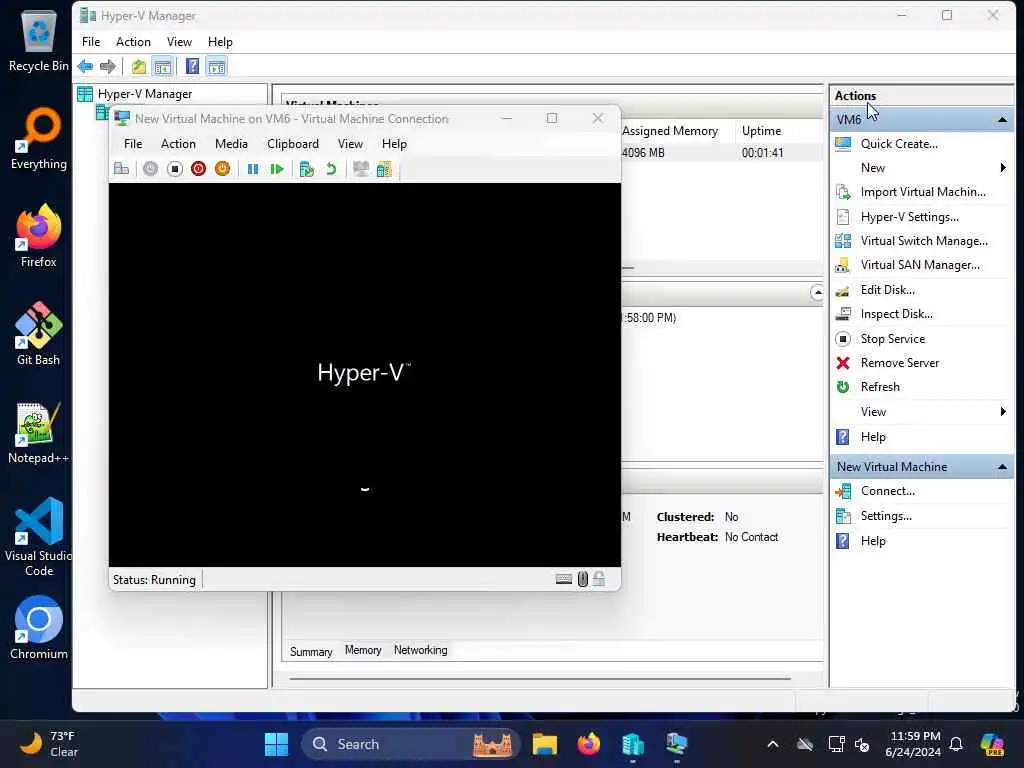Viewport: 1024px width, 768px height.
Task: Switch to the Networking tab
Action: pos(421,650)
